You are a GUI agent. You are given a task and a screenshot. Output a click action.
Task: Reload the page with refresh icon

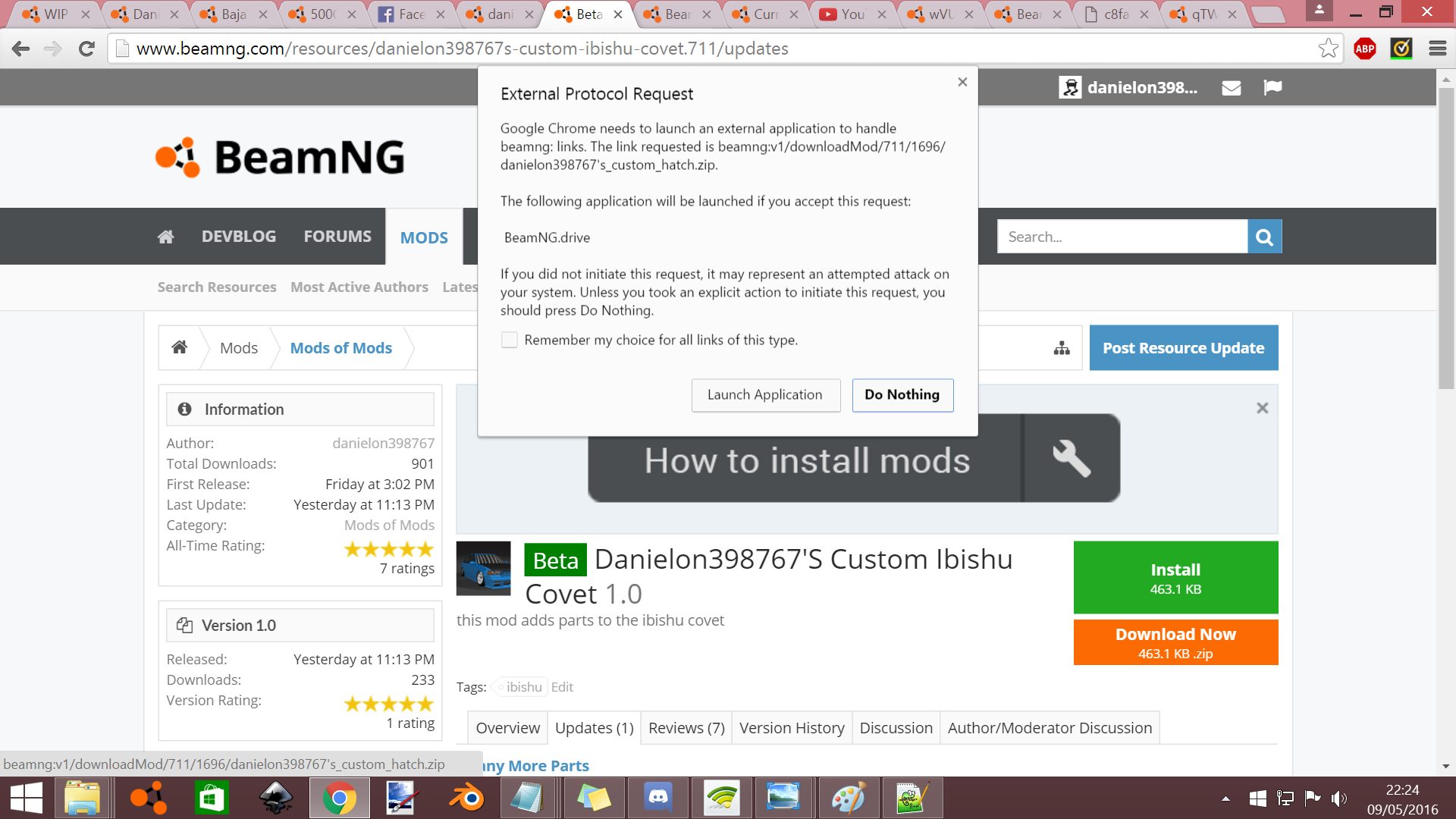coord(86,49)
